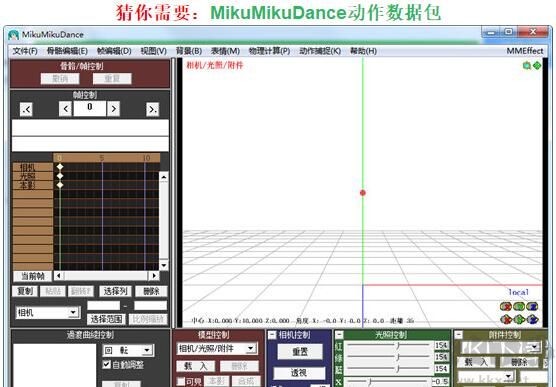
Task: Toggle the 自動調整 checkbox
Action: pyautogui.click(x=106, y=365)
